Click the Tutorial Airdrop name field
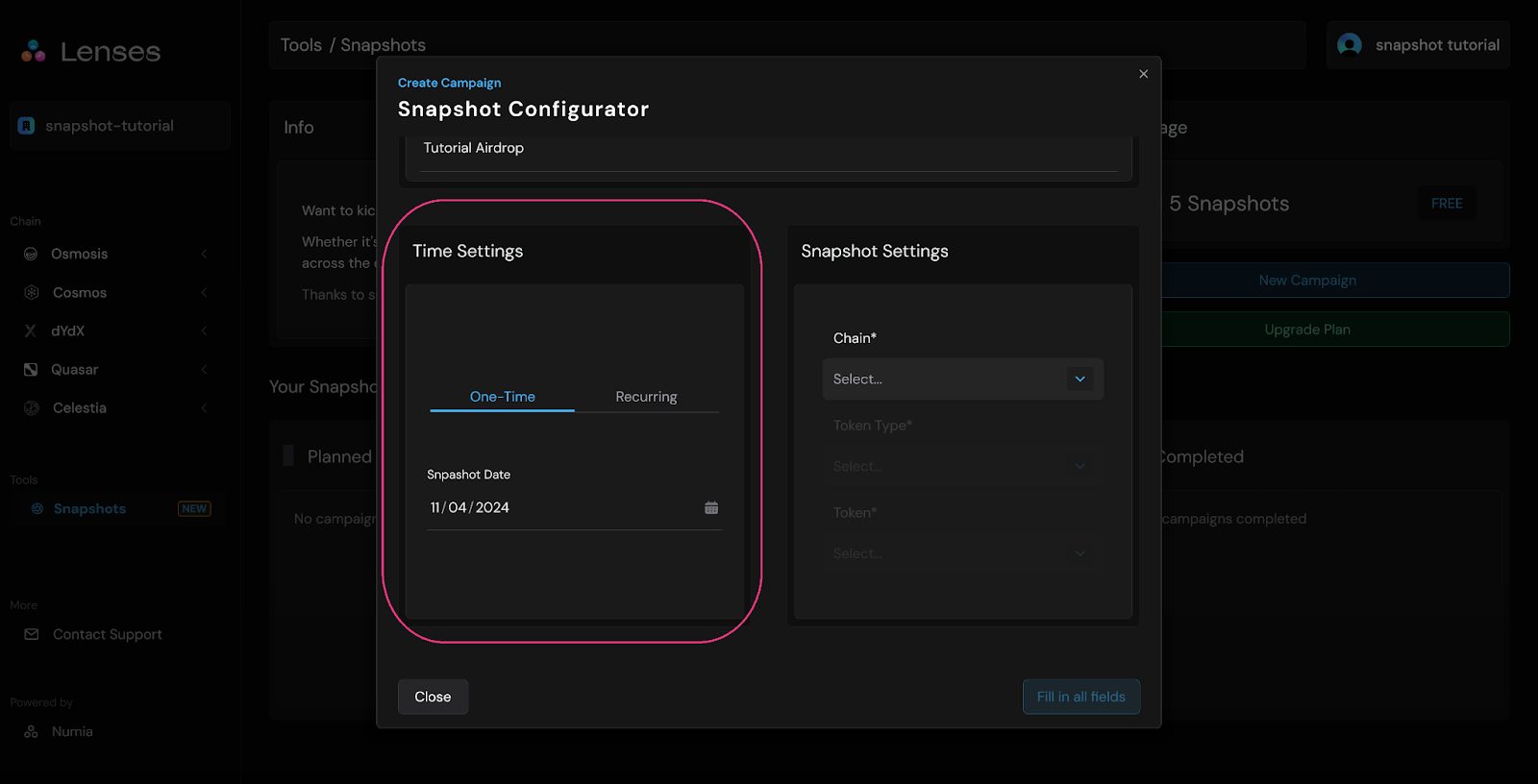This screenshot has width=1538, height=784. tap(769, 151)
